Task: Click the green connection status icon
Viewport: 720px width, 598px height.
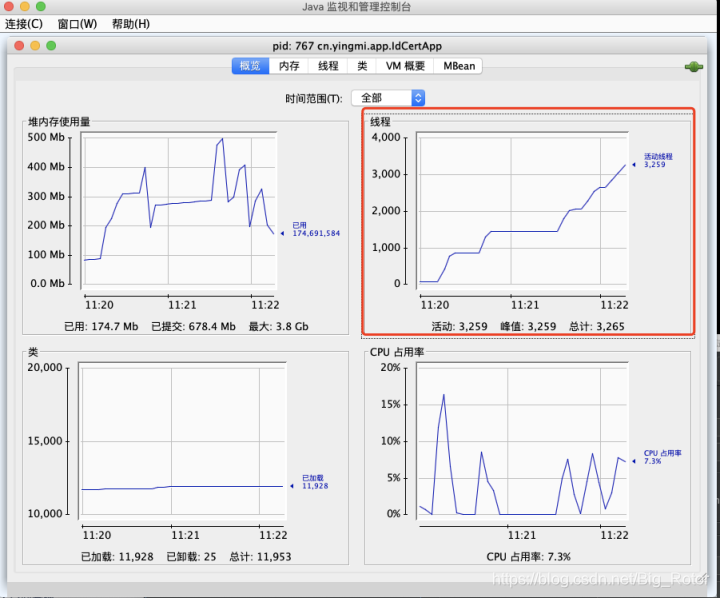Action: coord(693,67)
